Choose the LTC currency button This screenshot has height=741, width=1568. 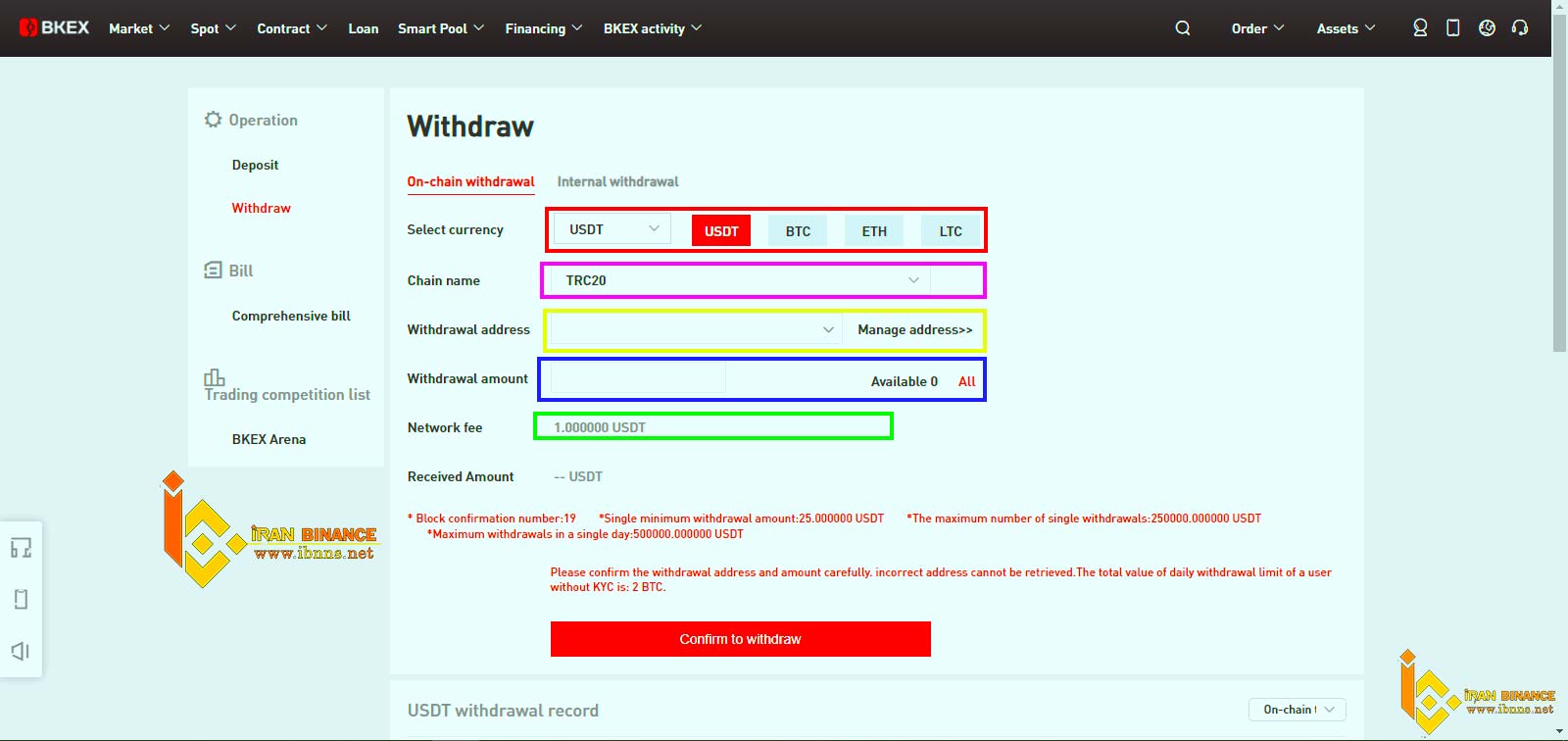click(x=951, y=230)
